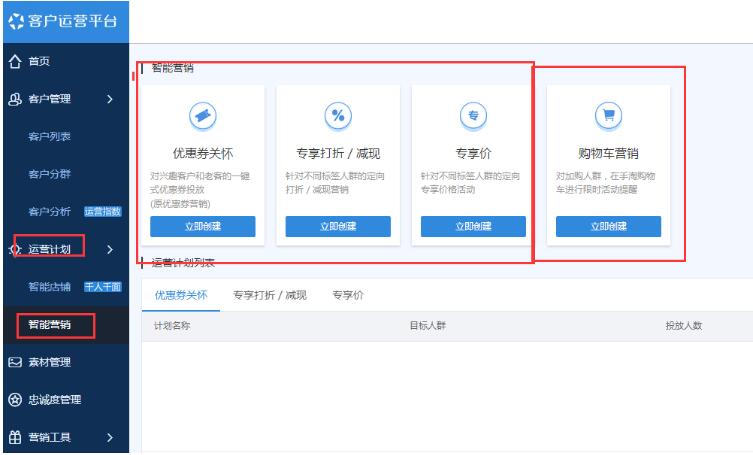
Task: Open 客户分析 in the sidebar
Action: tap(48, 211)
